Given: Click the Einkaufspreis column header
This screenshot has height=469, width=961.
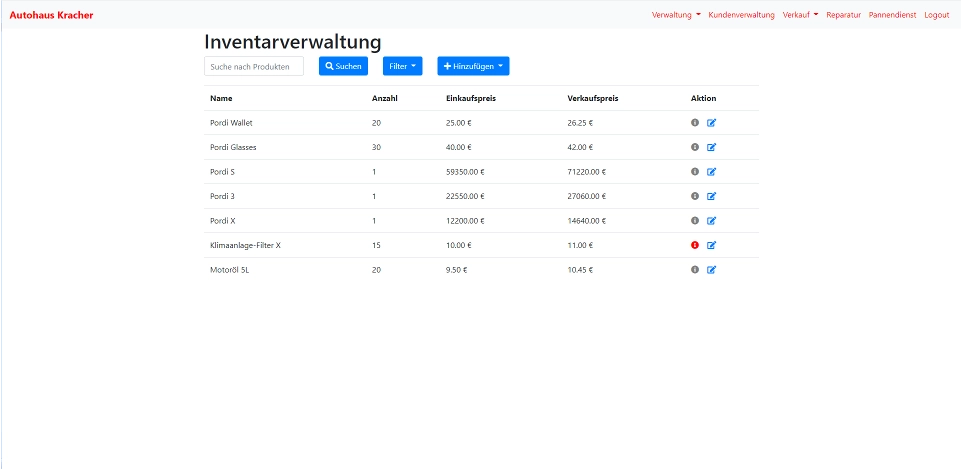Looking at the screenshot, I should (471, 98).
